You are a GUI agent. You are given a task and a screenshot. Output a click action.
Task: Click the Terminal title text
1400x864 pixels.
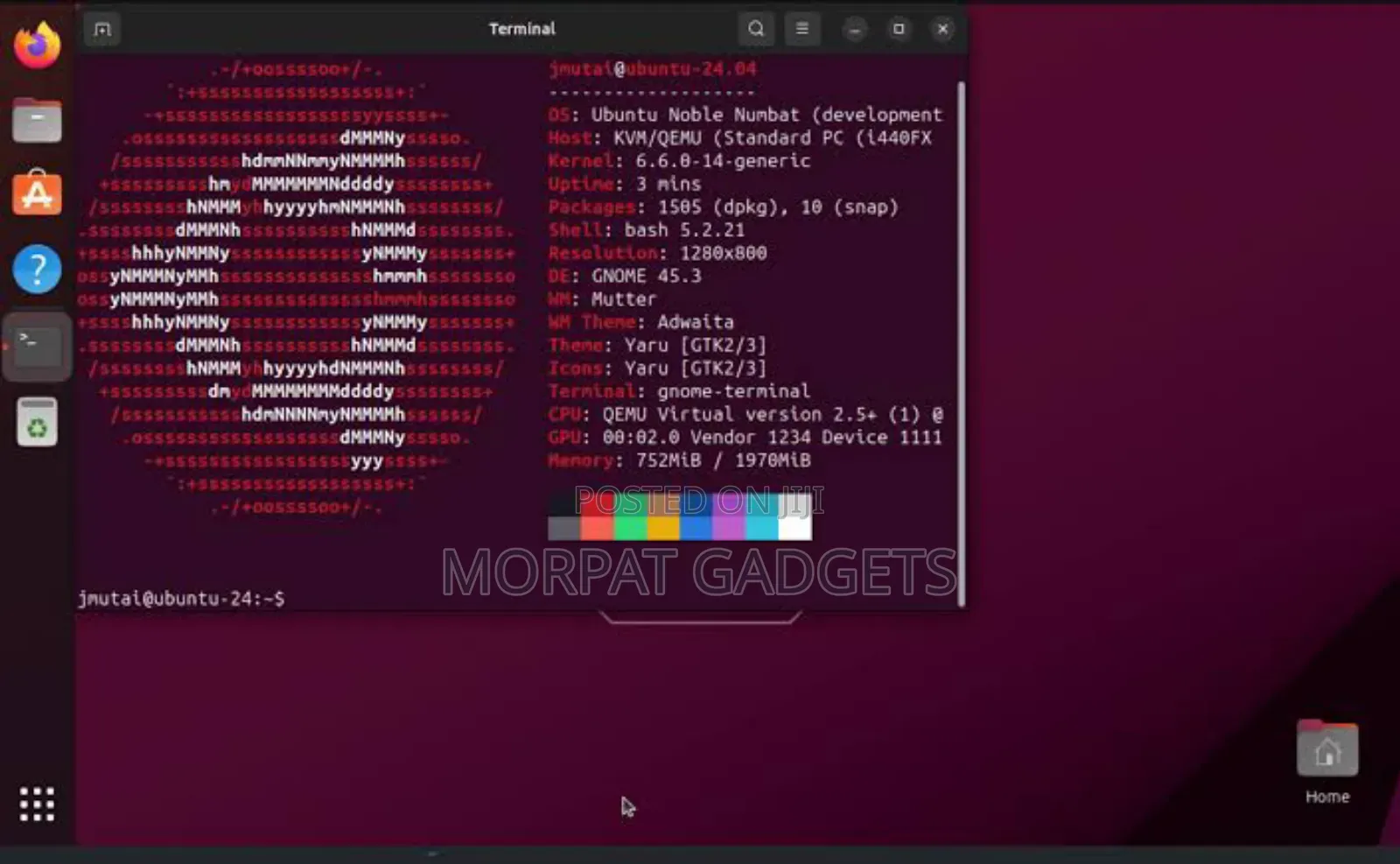click(x=522, y=29)
